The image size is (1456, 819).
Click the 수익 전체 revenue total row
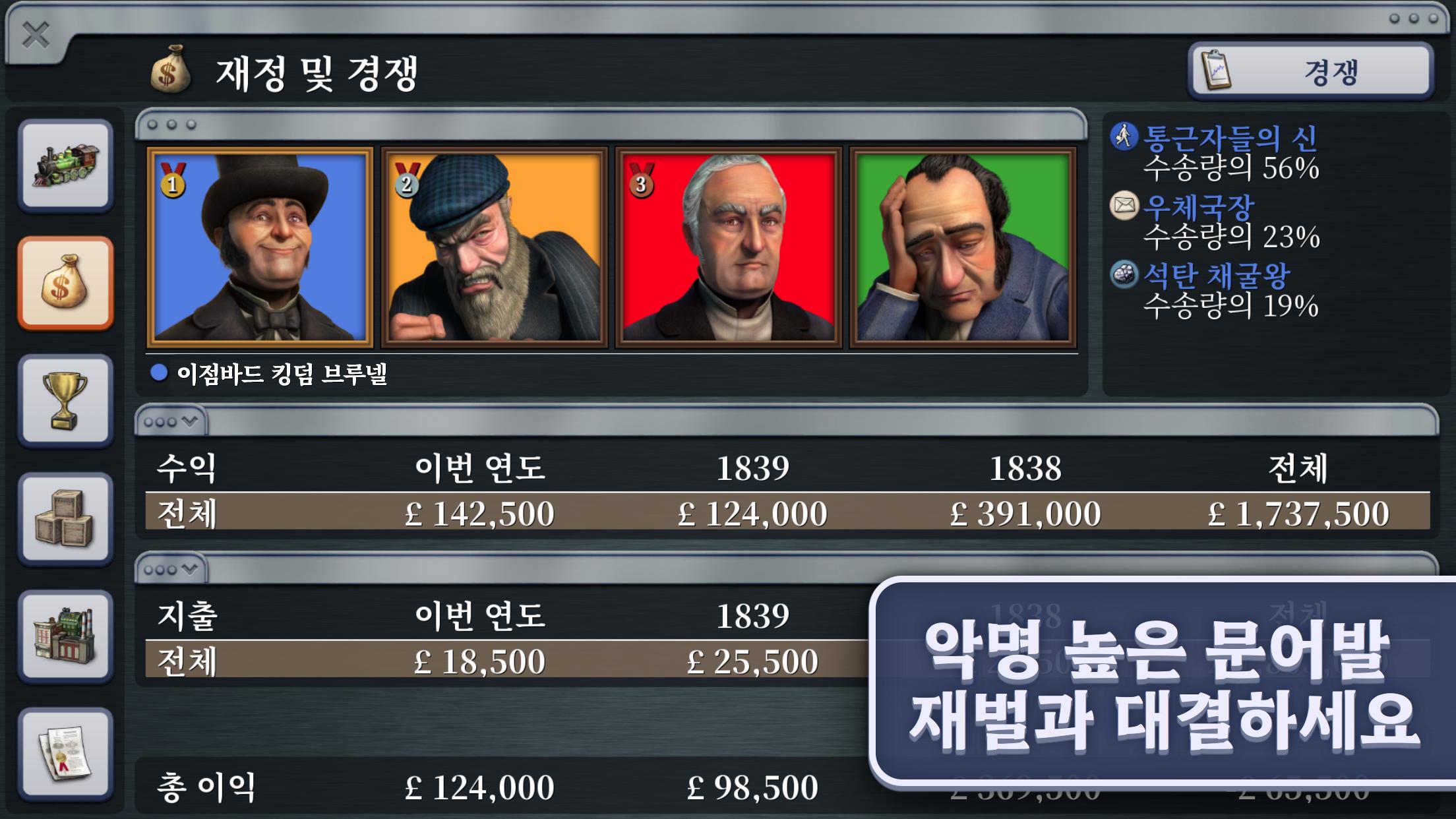787,512
